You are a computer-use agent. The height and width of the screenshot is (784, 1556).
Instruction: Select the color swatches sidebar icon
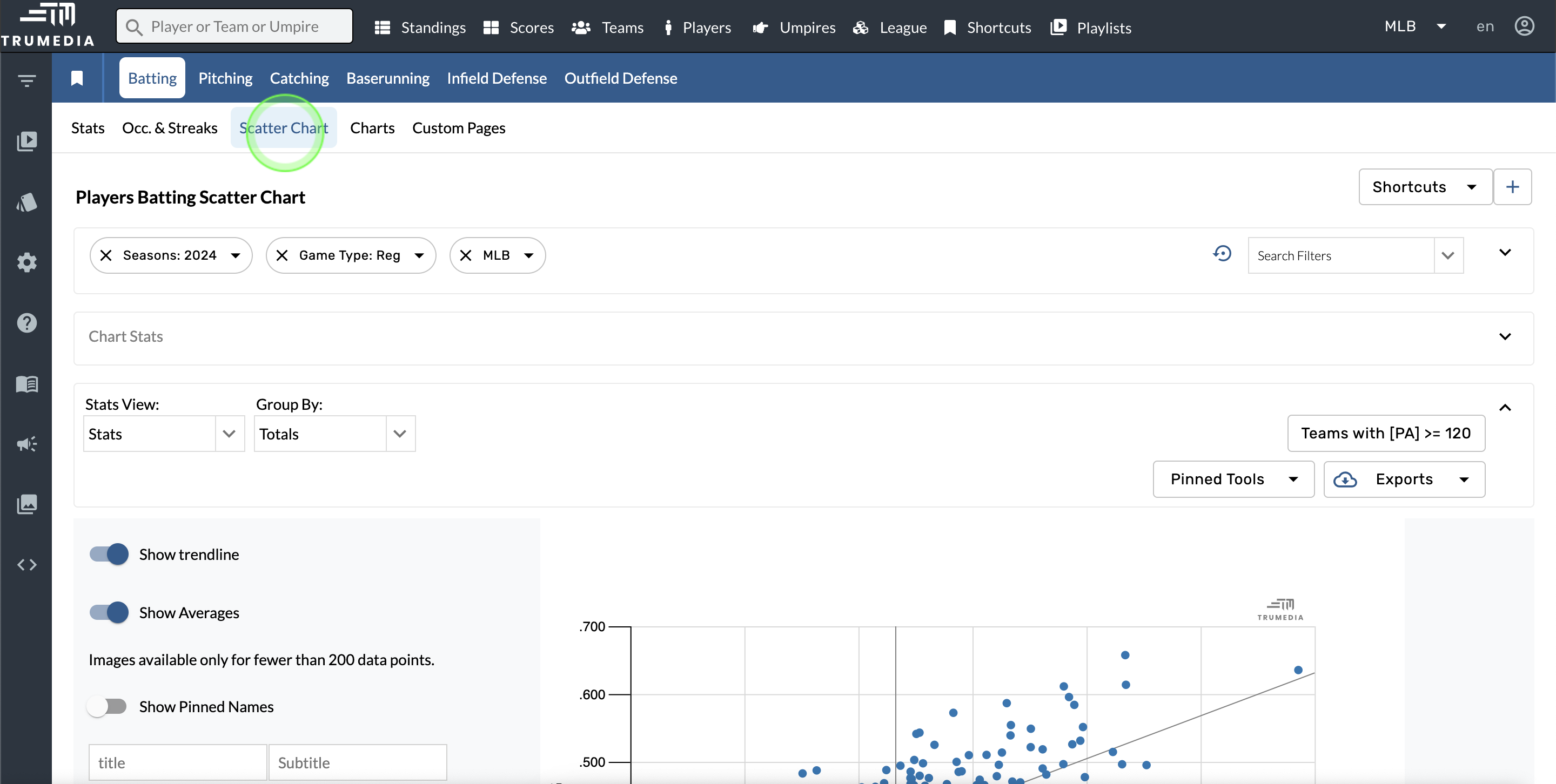[x=27, y=202]
